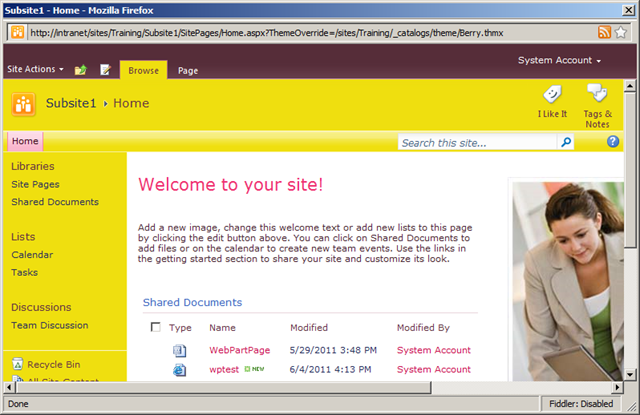
Task: Open the blue Help icon
Action: click(613, 142)
